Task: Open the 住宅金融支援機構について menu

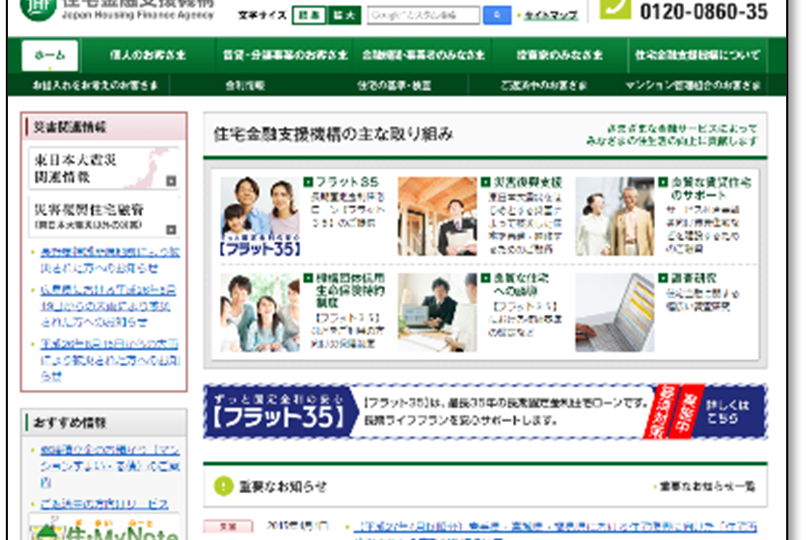Action: point(697,55)
